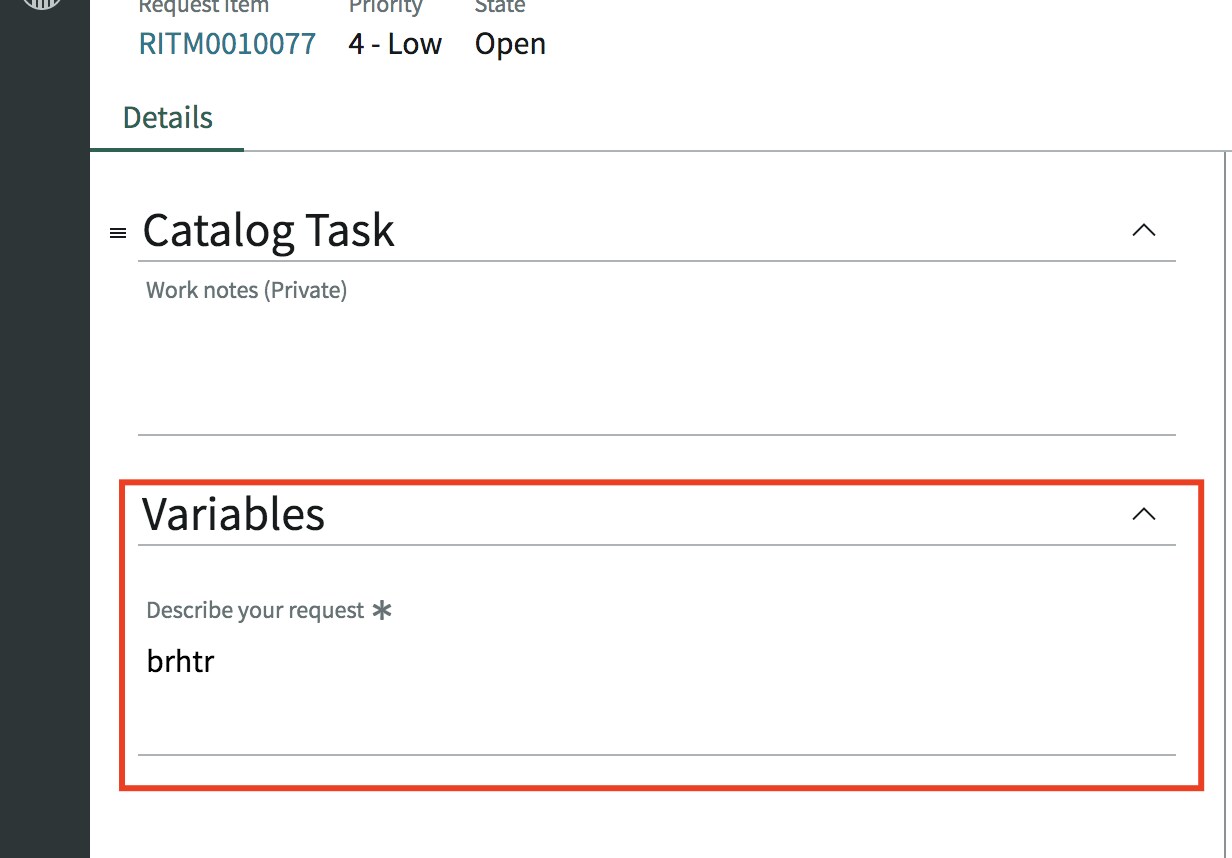Click the Work notes (Private) label

246,291
